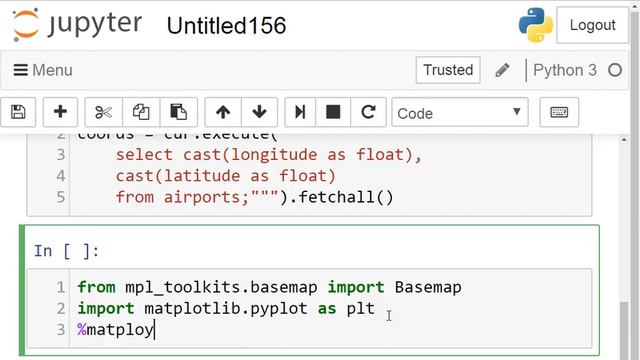Click the Jupyter logo
The image size is (640, 360).
[77, 24]
